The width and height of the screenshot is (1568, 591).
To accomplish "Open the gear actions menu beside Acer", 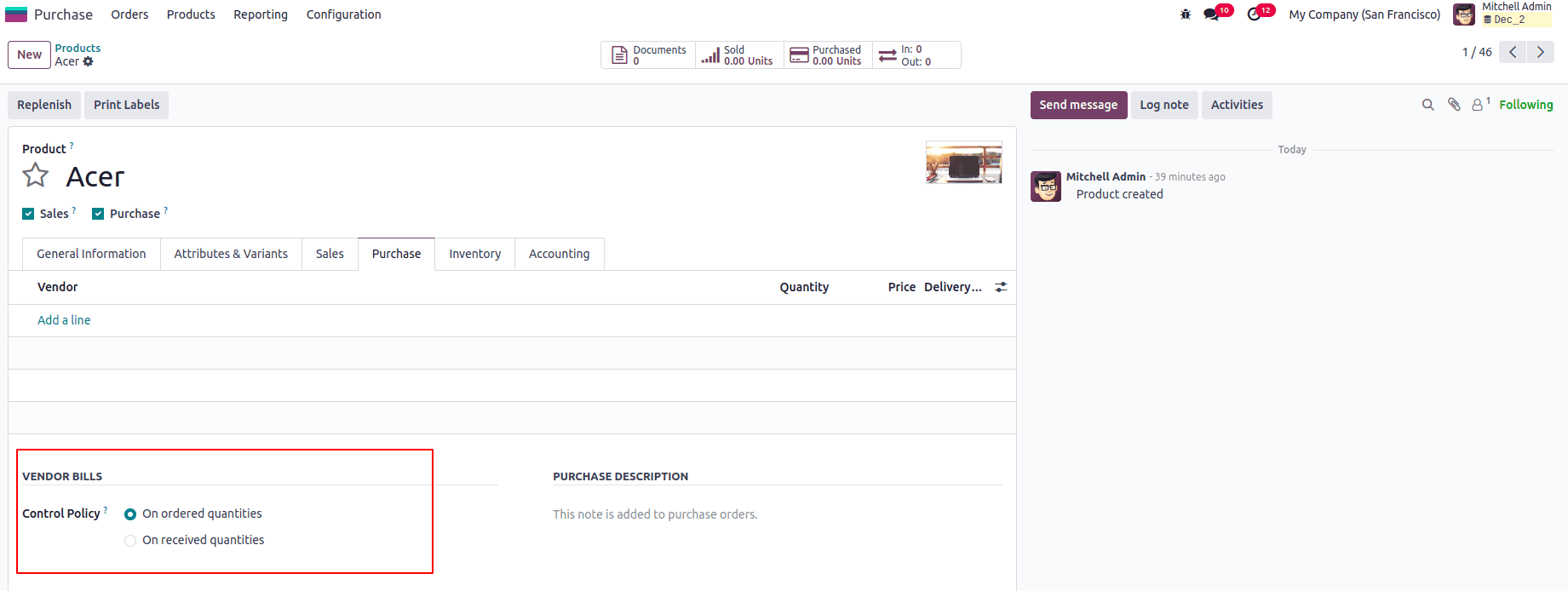I will (x=88, y=61).
